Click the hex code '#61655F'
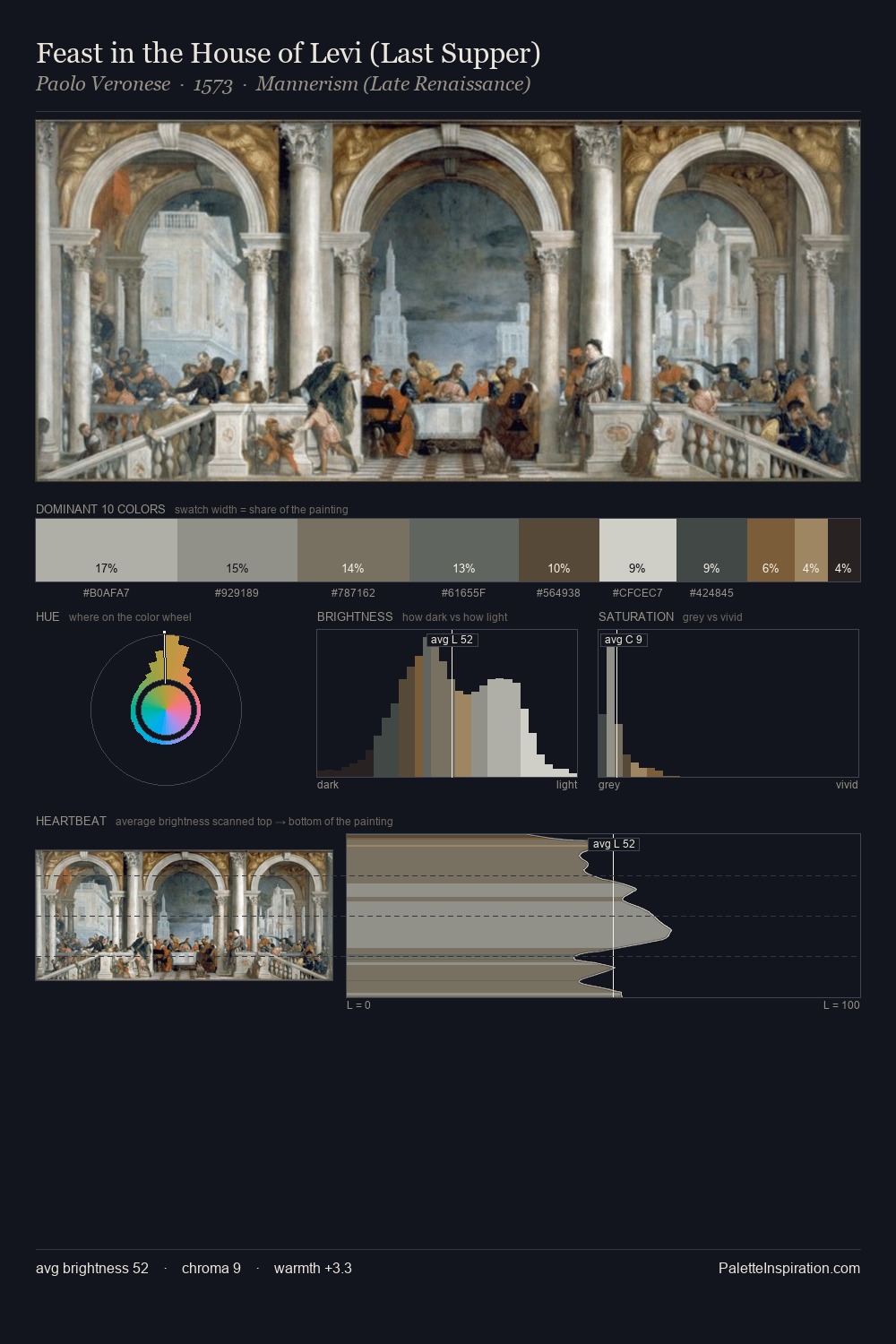This screenshot has width=896, height=1344. (464, 593)
